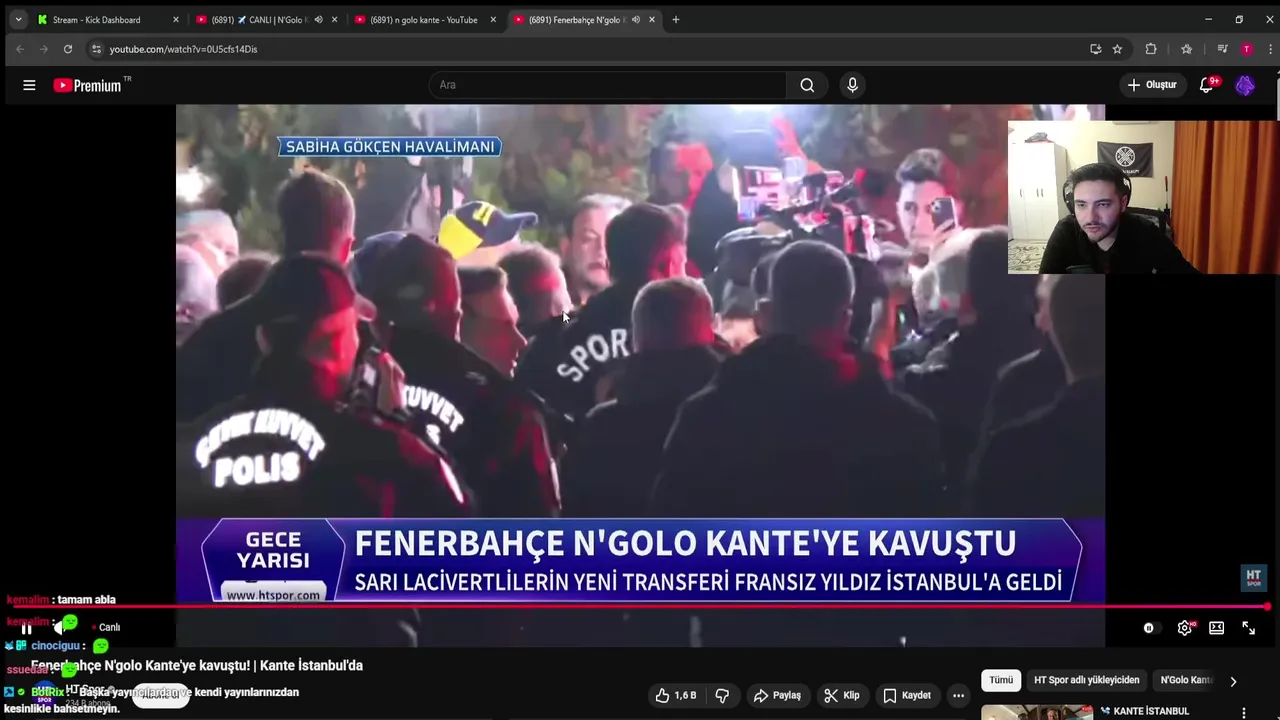
Task: View site information next to the URL
Action: point(96,49)
